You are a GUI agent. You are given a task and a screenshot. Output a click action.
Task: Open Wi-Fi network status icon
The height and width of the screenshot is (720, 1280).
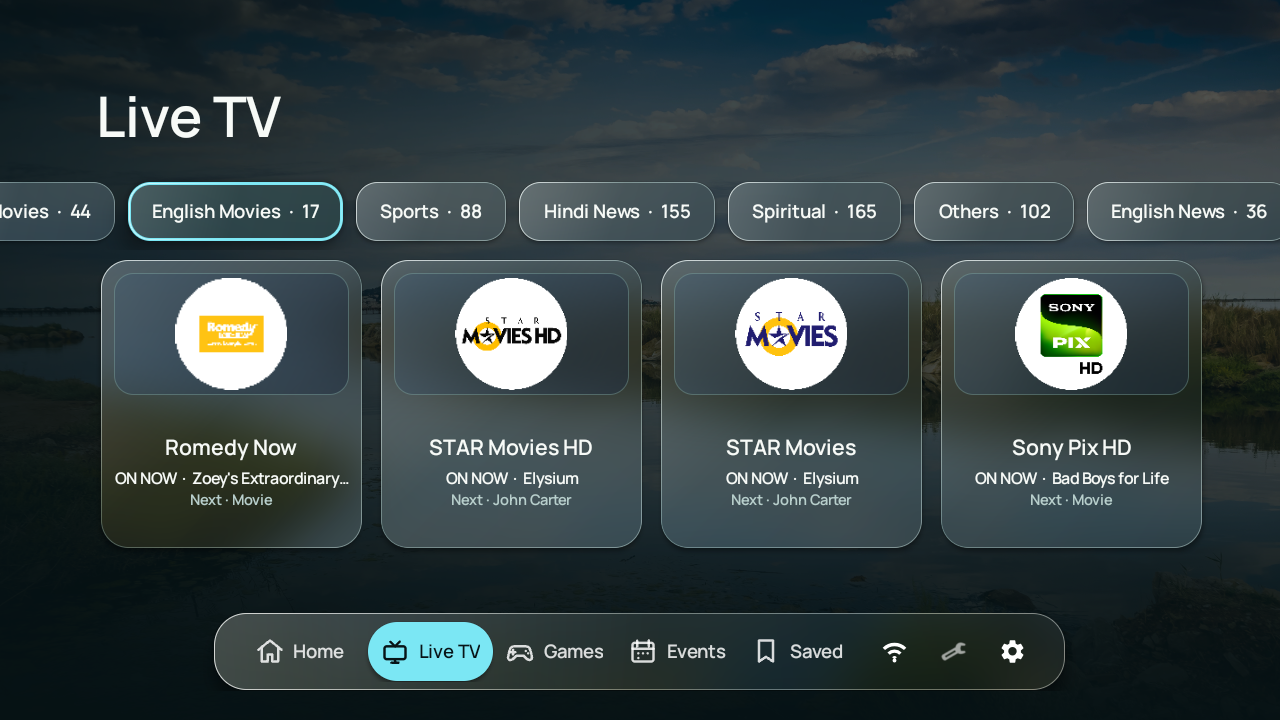(895, 652)
